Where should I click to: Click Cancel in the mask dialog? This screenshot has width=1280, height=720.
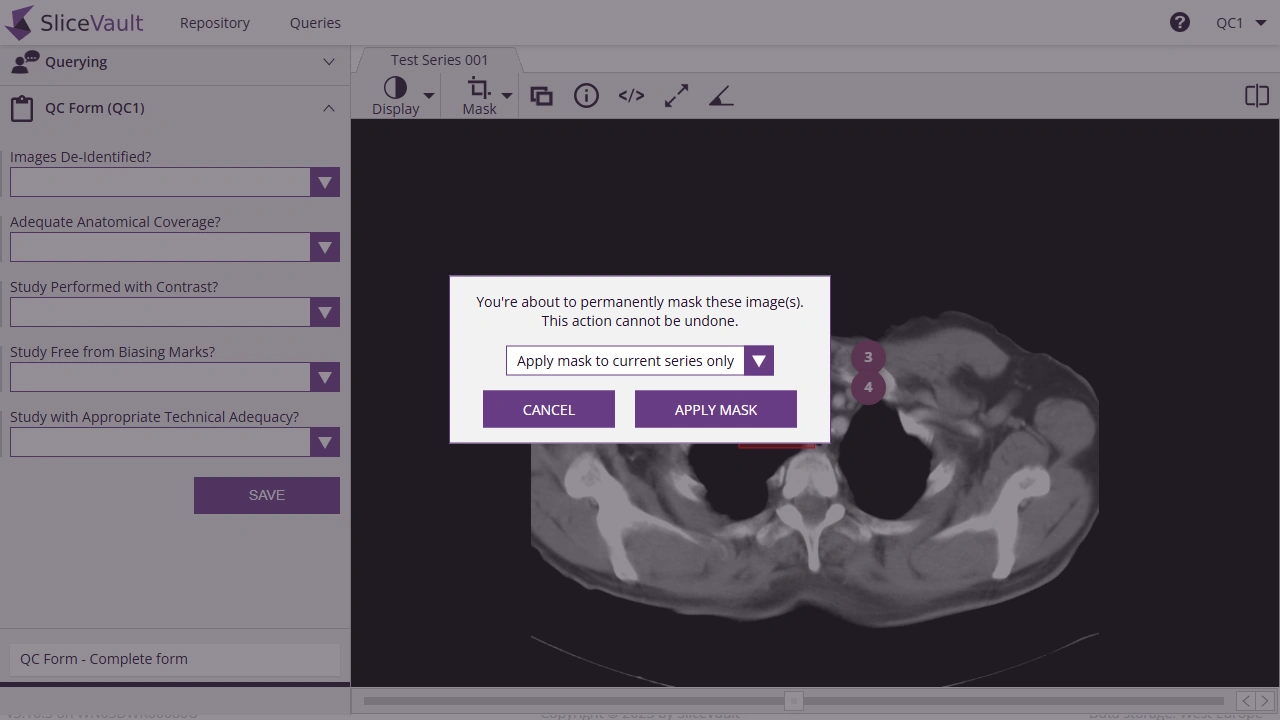click(x=548, y=410)
